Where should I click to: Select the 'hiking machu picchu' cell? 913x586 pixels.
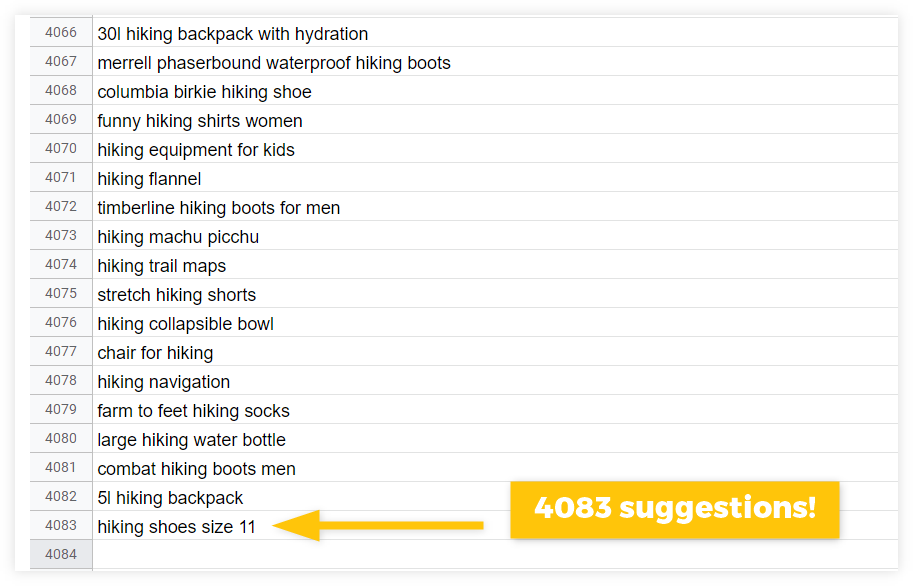pos(495,236)
